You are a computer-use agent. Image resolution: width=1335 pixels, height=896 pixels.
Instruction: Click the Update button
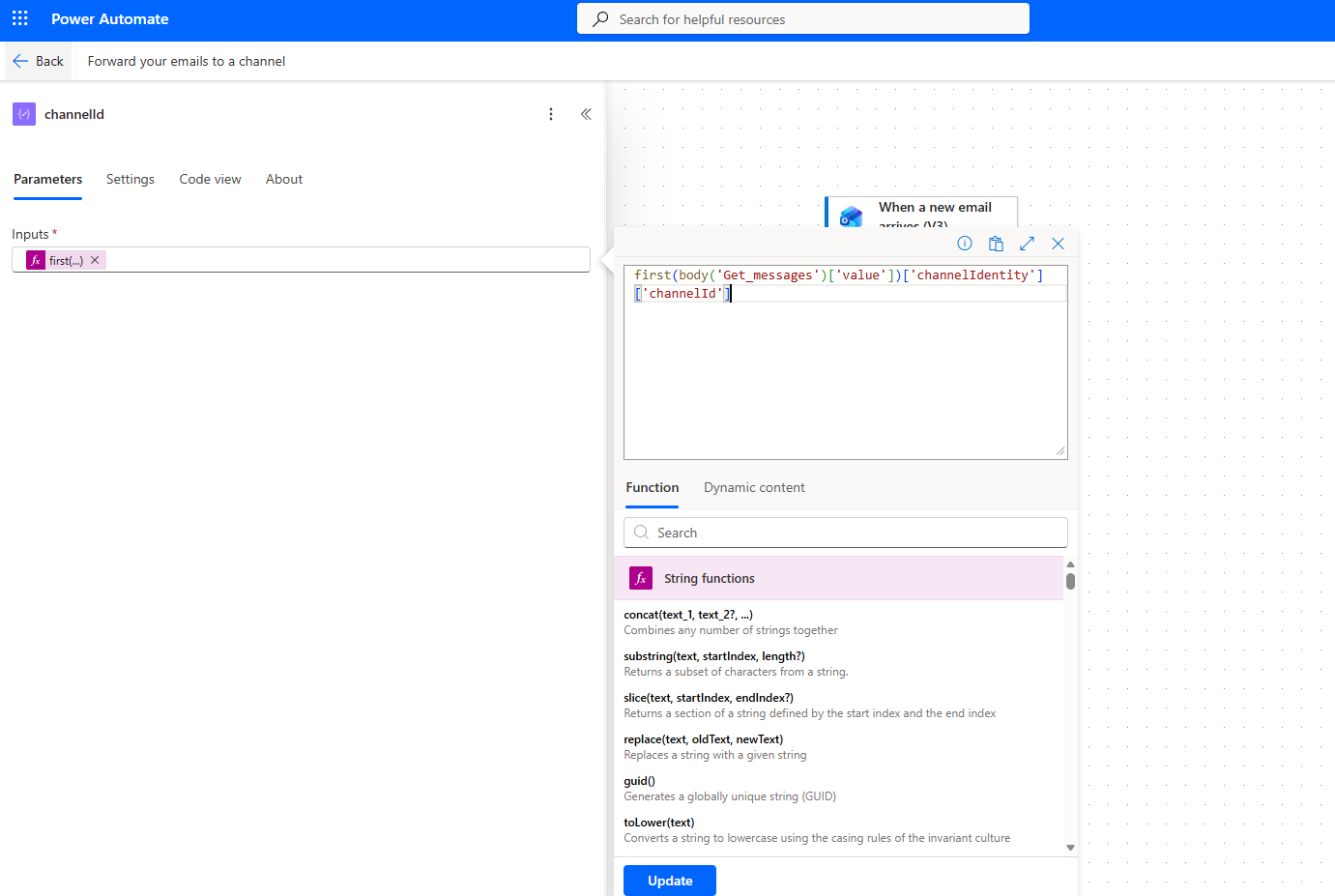coord(670,881)
